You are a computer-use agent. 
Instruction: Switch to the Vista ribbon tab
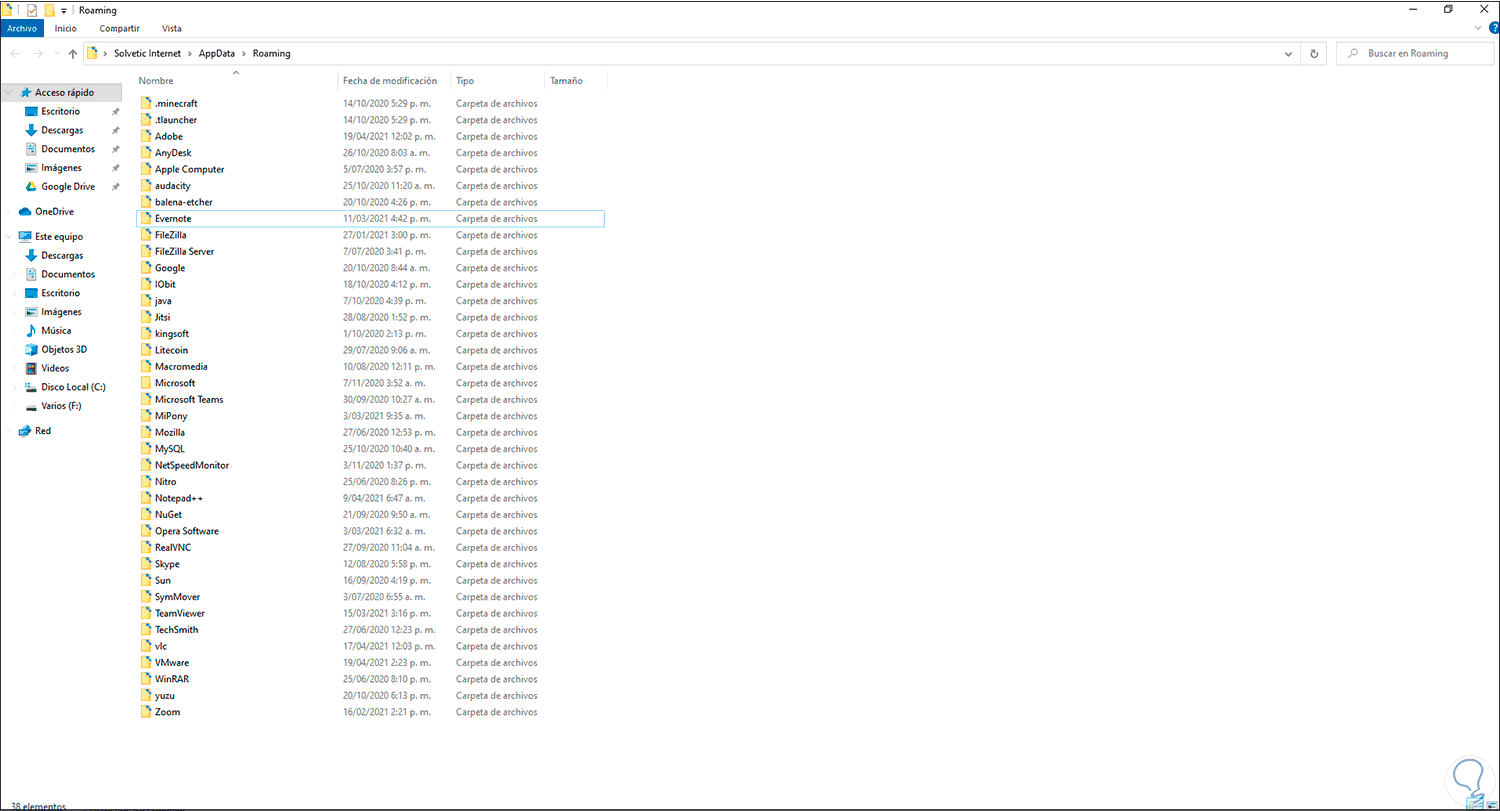[172, 29]
